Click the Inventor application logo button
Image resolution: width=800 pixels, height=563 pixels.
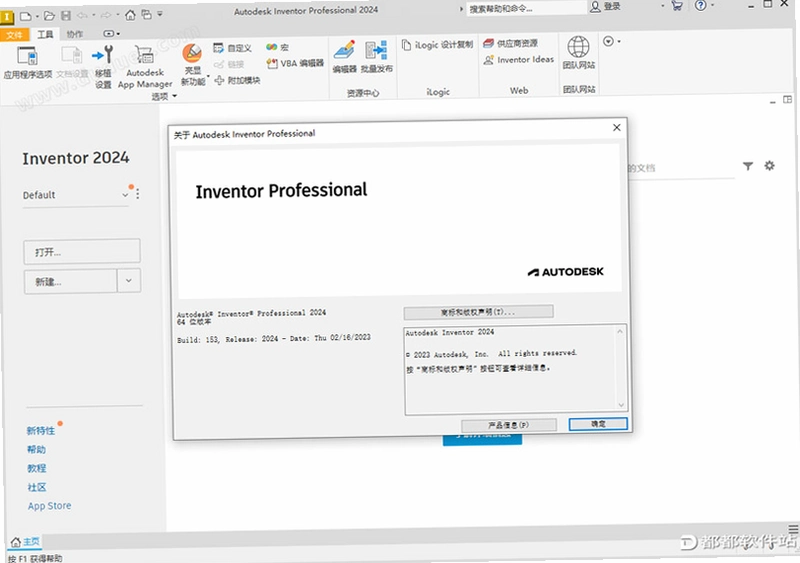[7, 17]
